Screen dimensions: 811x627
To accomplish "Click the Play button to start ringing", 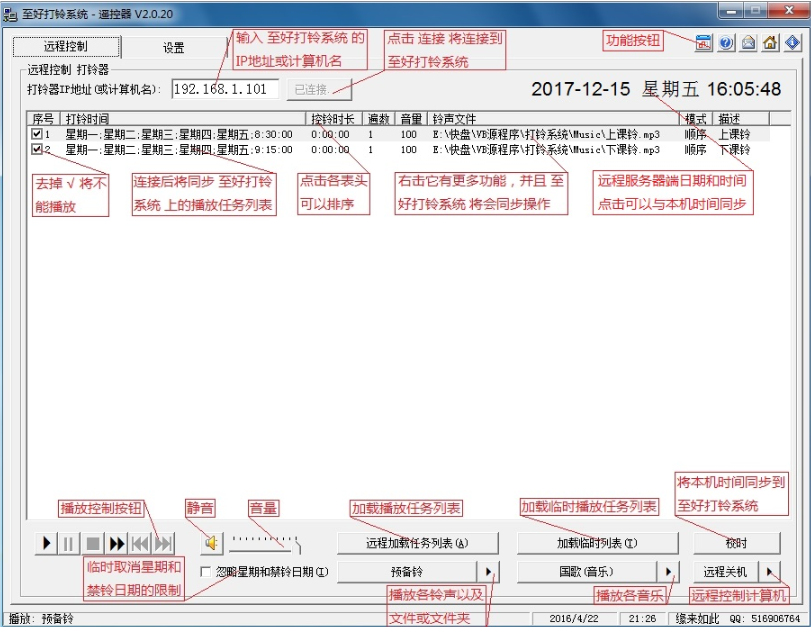I will [x=46, y=543].
